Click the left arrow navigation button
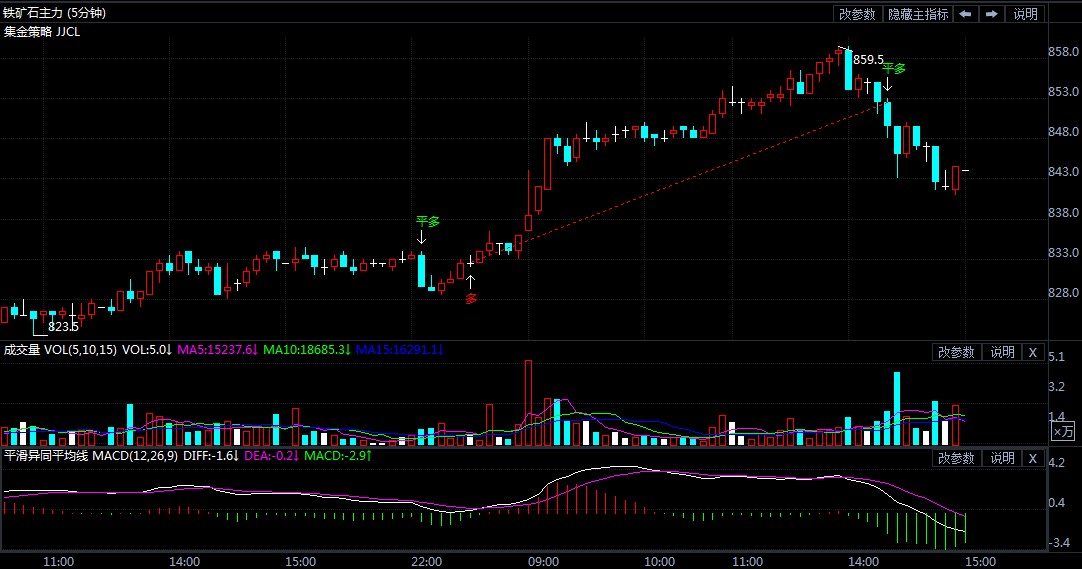The width and height of the screenshot is (1082, 569). [965, 14]
